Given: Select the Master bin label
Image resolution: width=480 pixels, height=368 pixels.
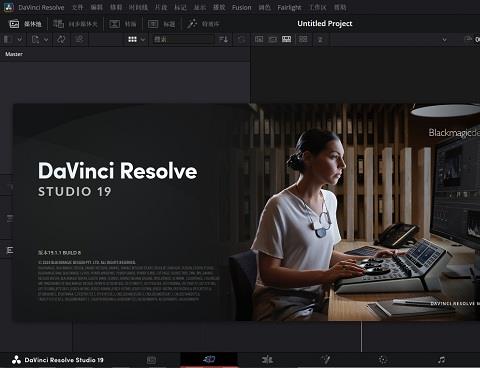Looking at the screenshot, I should click(x=14, y=54).
